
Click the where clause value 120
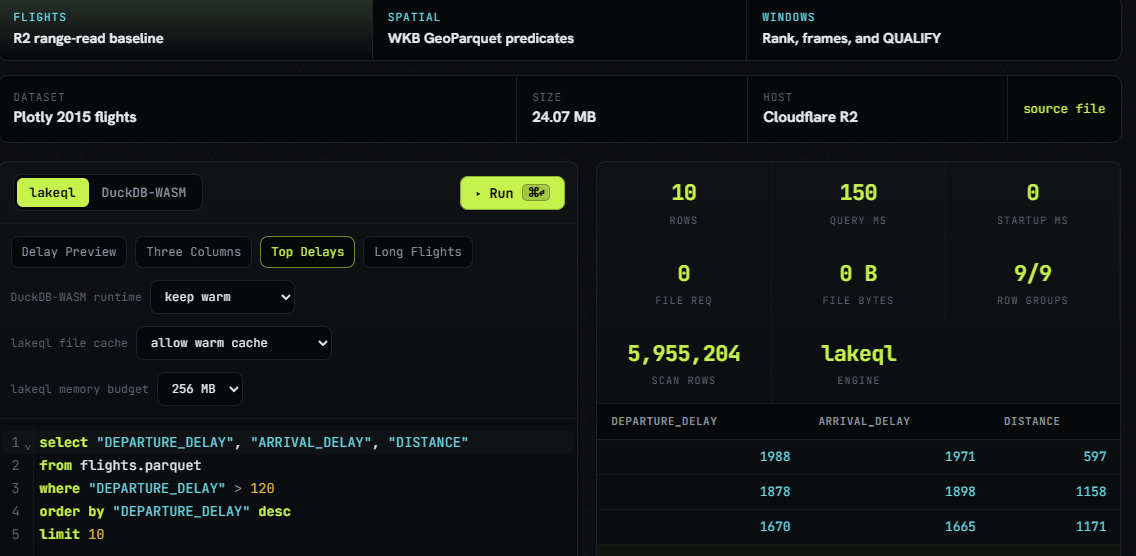coord(262,489)
